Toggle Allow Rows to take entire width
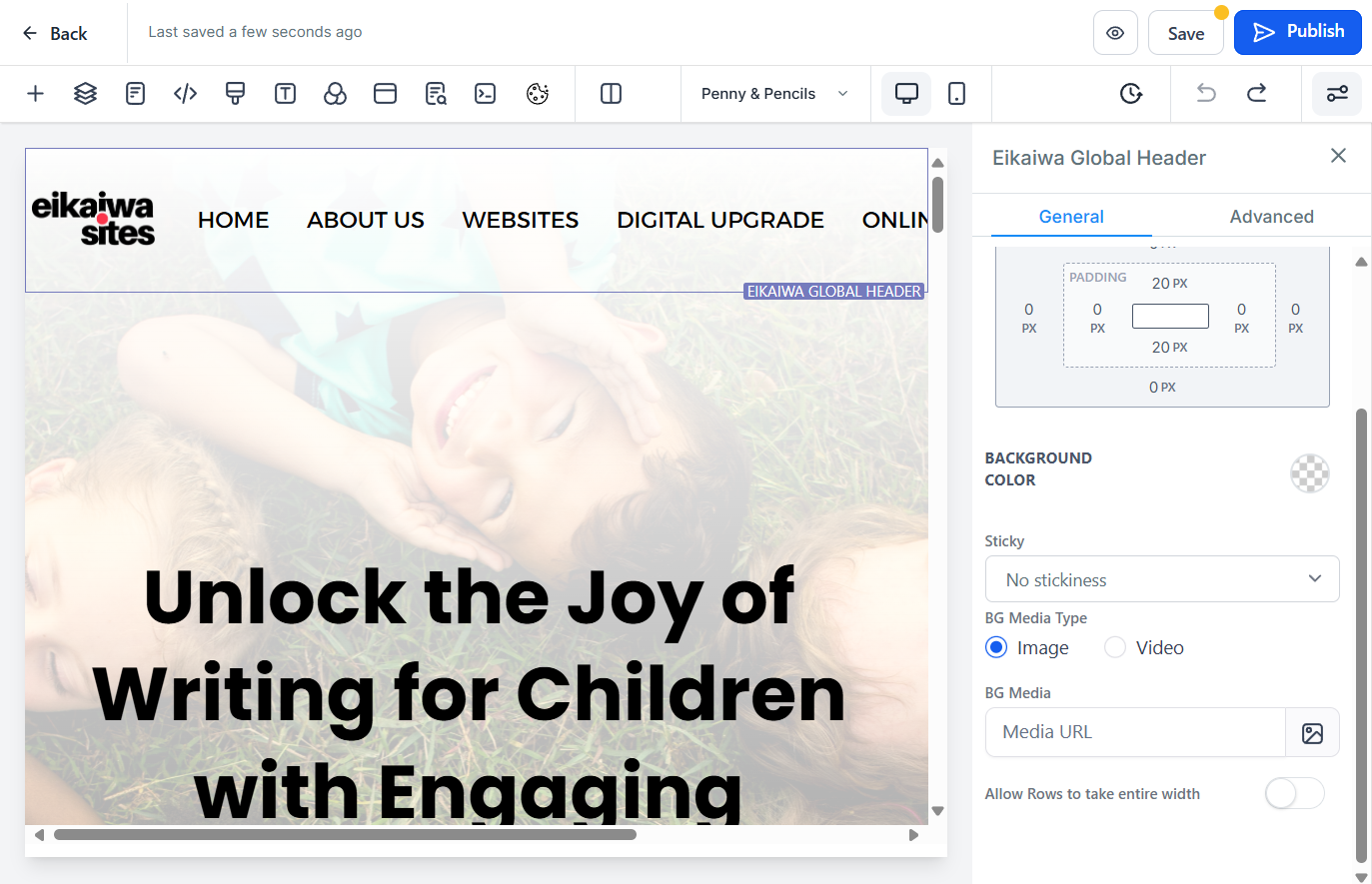The height and width of the screenshot is (884, 1372). 1294,793
